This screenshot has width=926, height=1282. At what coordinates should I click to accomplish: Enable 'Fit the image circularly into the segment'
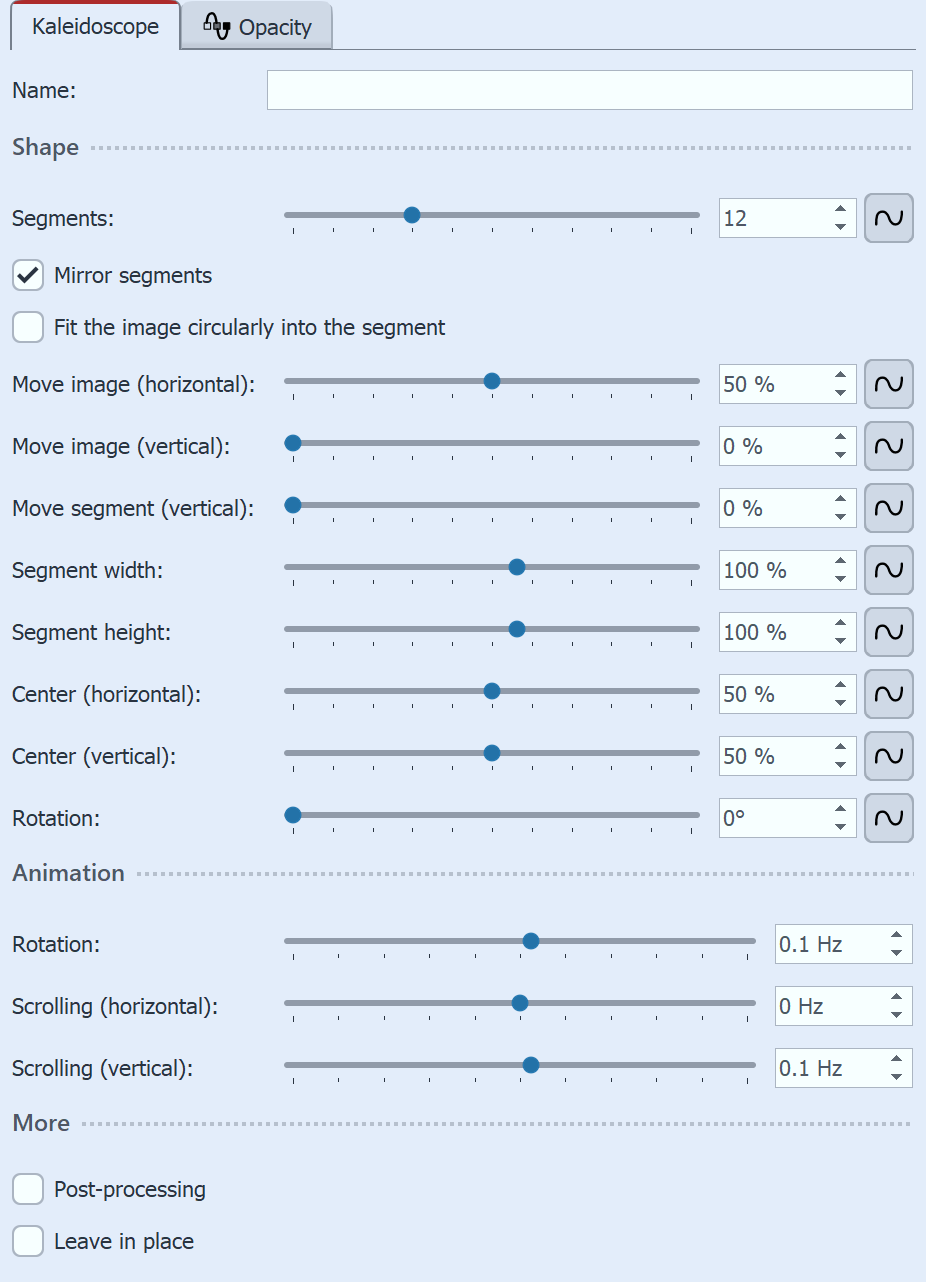pyautogui.click(x=27, y=327)
